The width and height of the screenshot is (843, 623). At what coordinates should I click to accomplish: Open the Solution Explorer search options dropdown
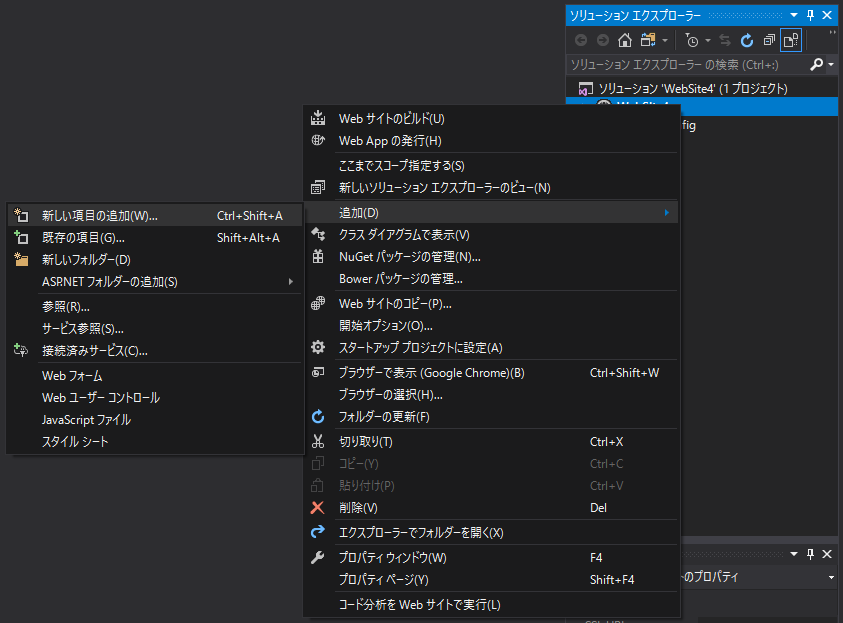831,64
